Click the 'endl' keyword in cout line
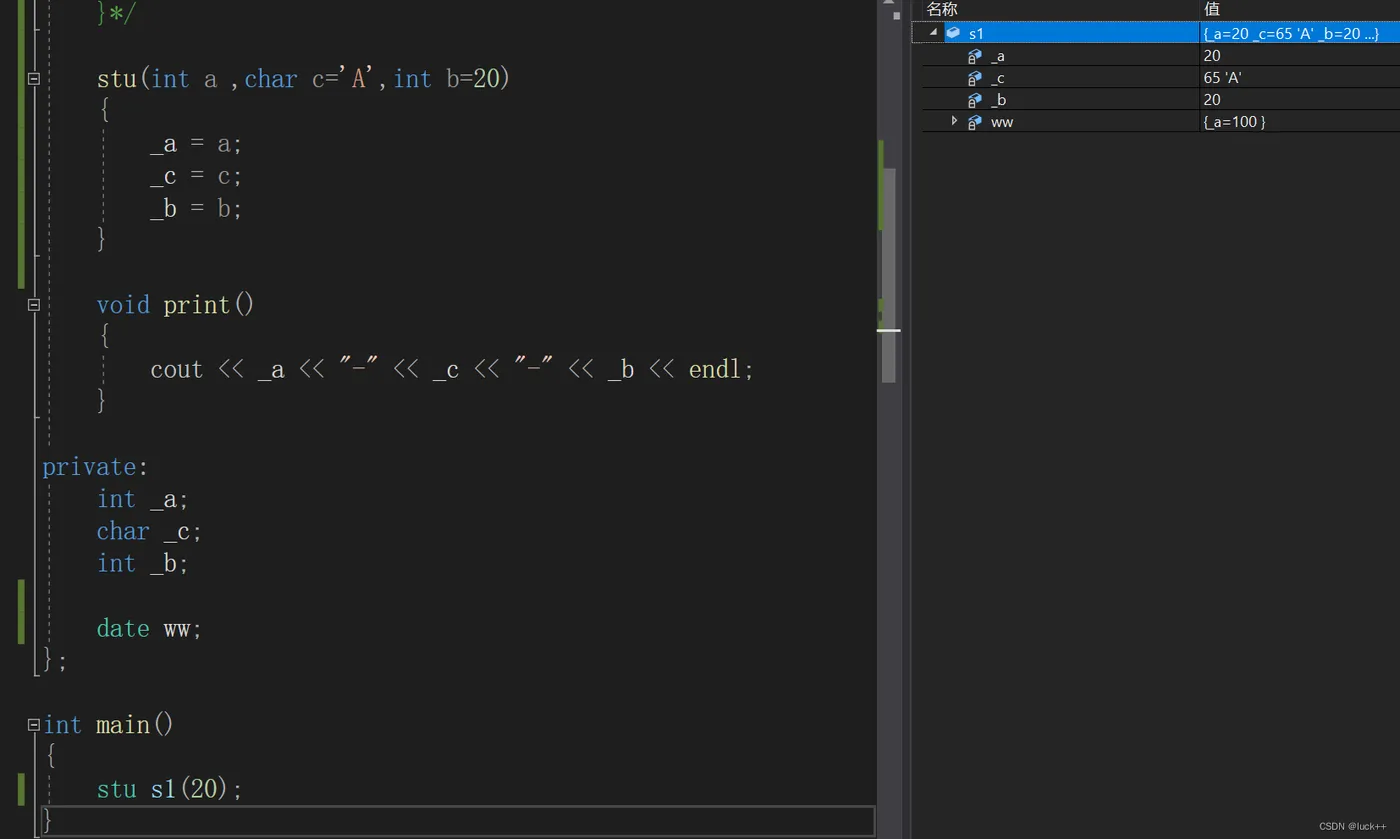1400x839 pixels. (715, 370)
